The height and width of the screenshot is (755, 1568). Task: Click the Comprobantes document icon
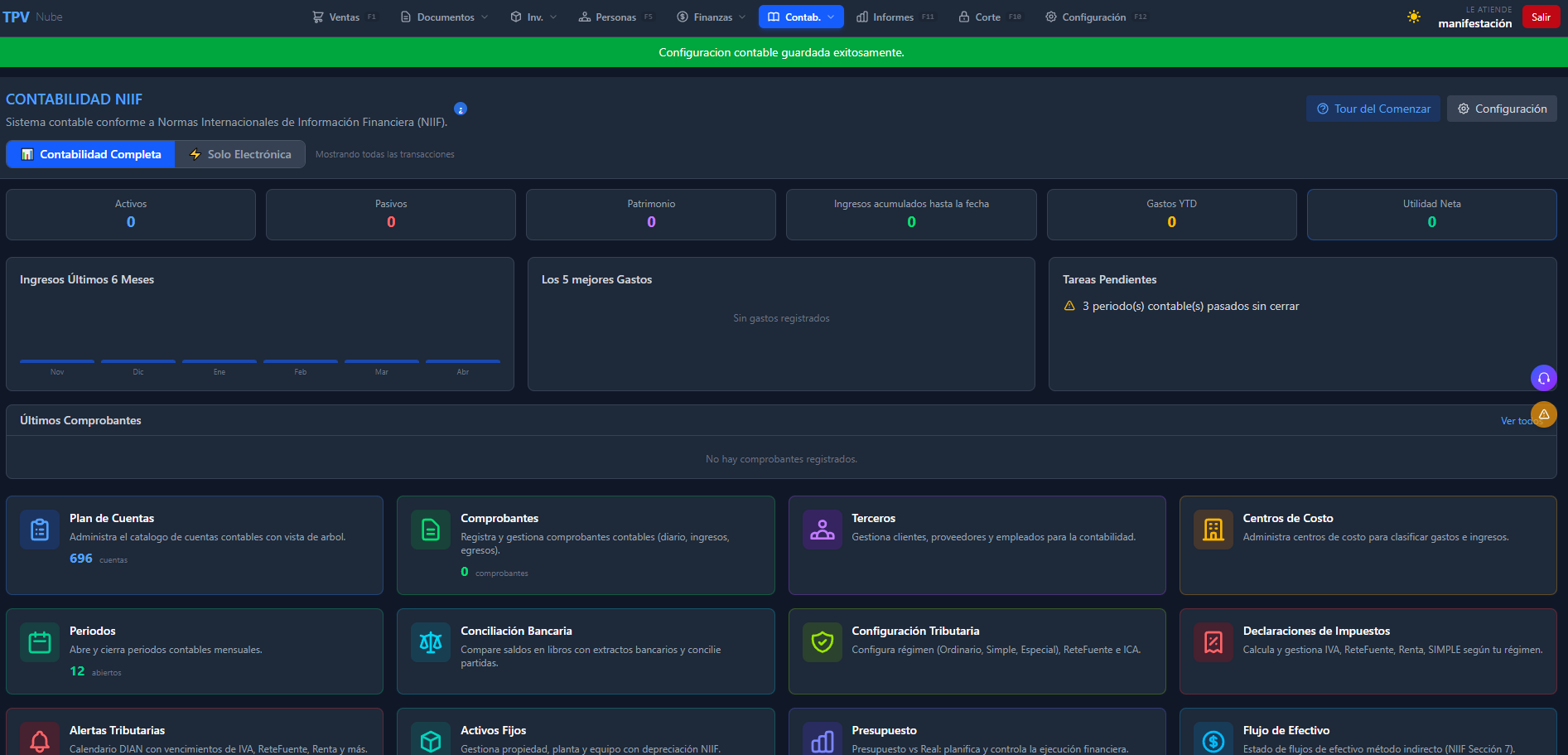(431, 530)
